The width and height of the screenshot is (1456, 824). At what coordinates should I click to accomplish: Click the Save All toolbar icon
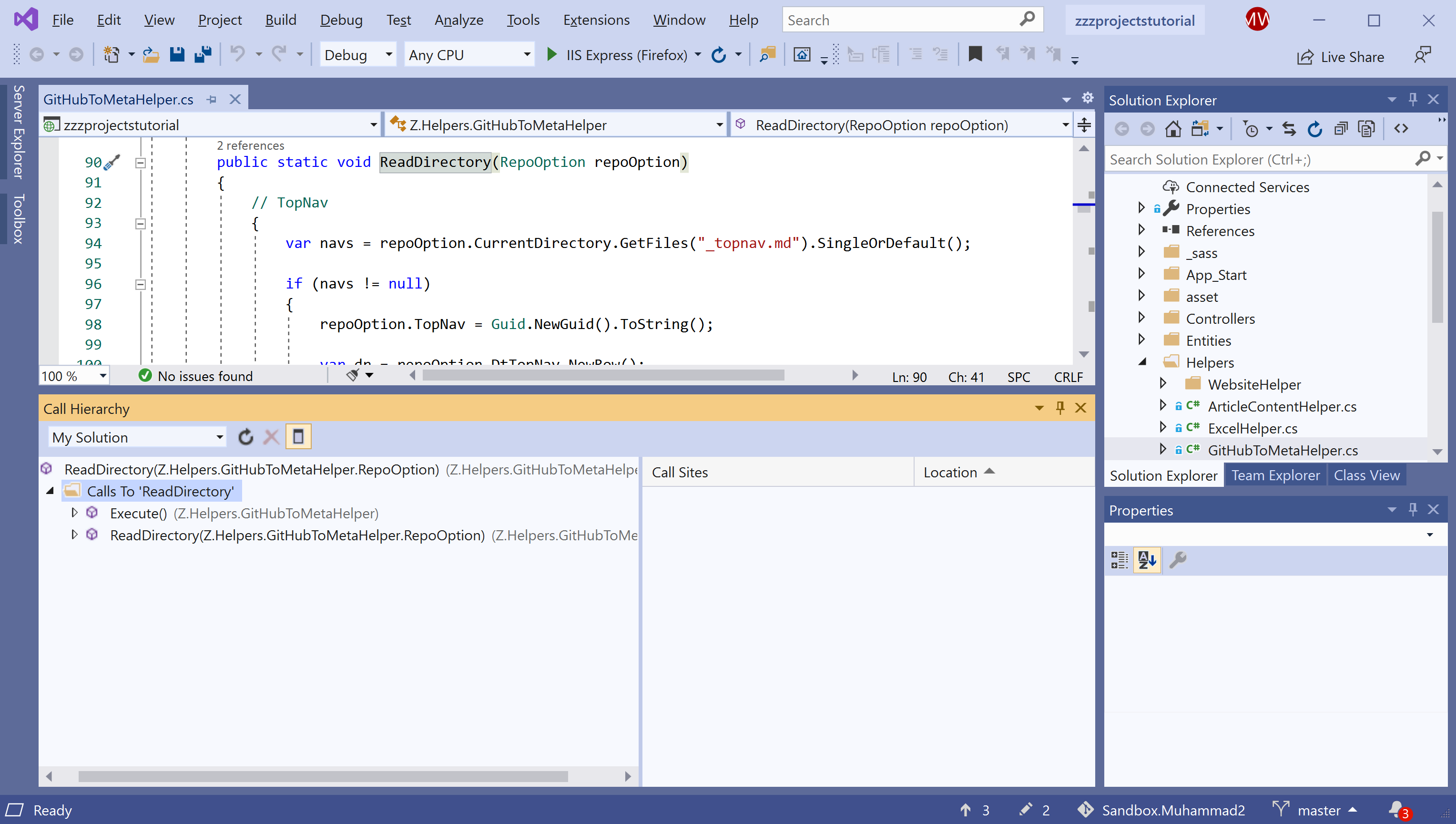[203, 55]
